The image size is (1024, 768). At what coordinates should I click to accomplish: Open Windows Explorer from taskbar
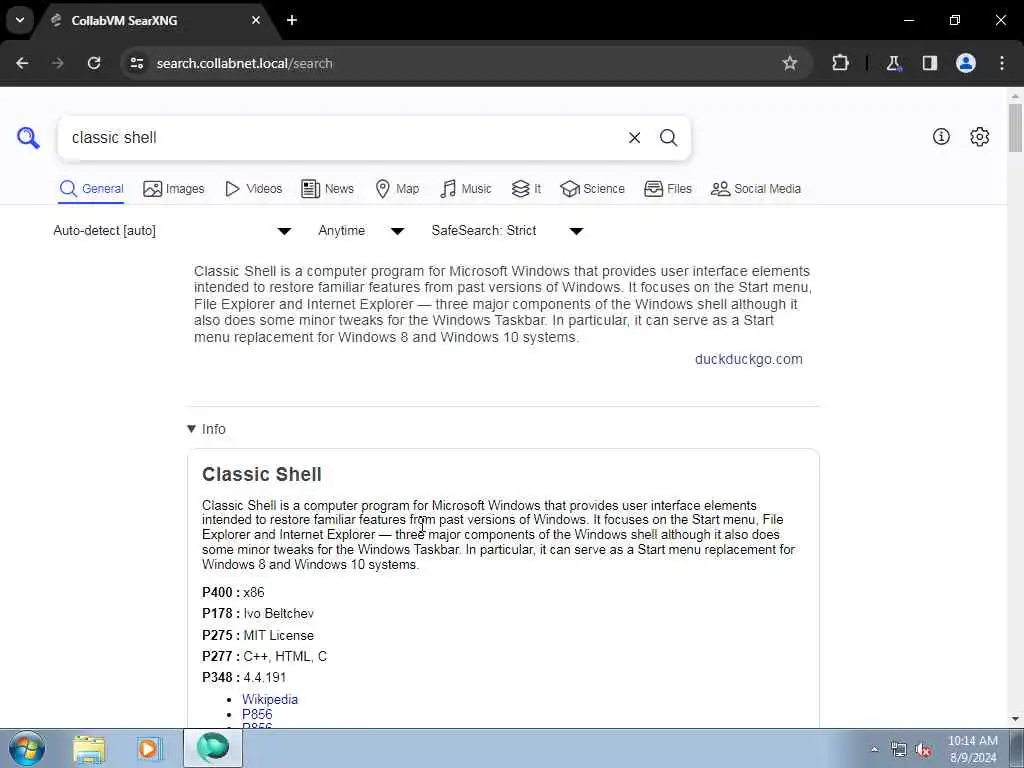click(x=89, y=749)
